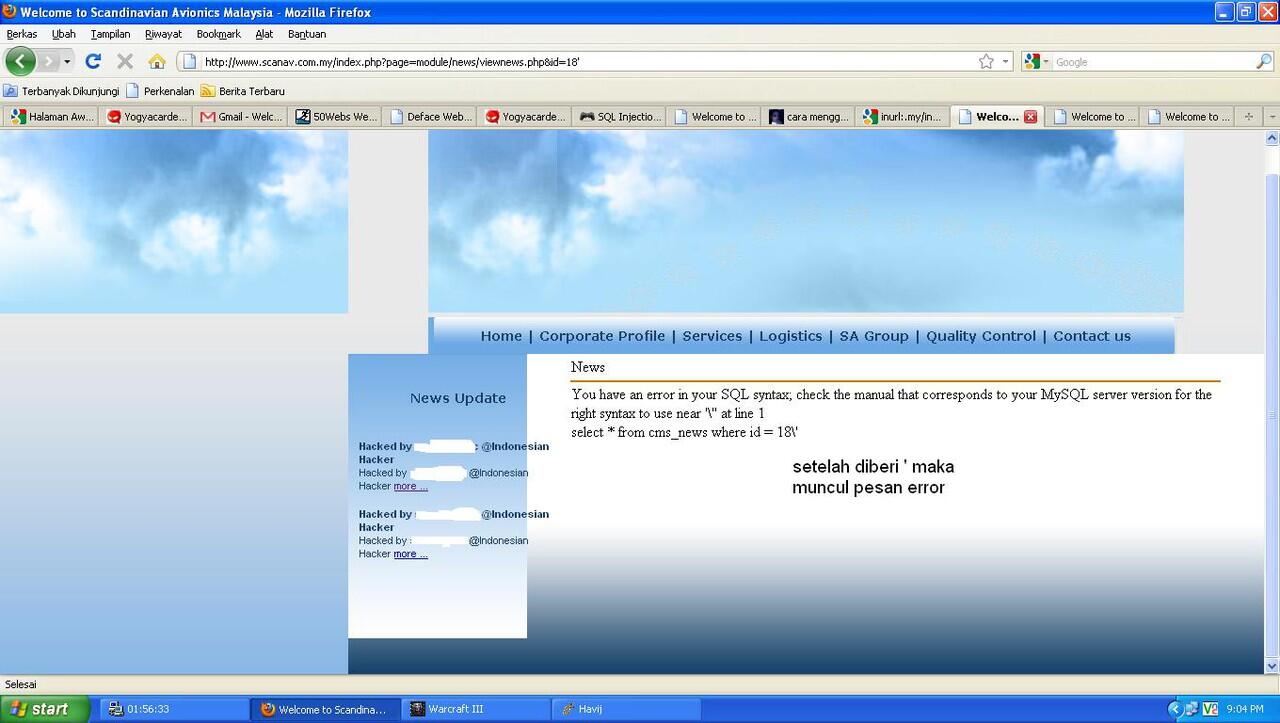
Task: Open the Bantuan menu
Action: pyautogui.click(x=307, y=34)
